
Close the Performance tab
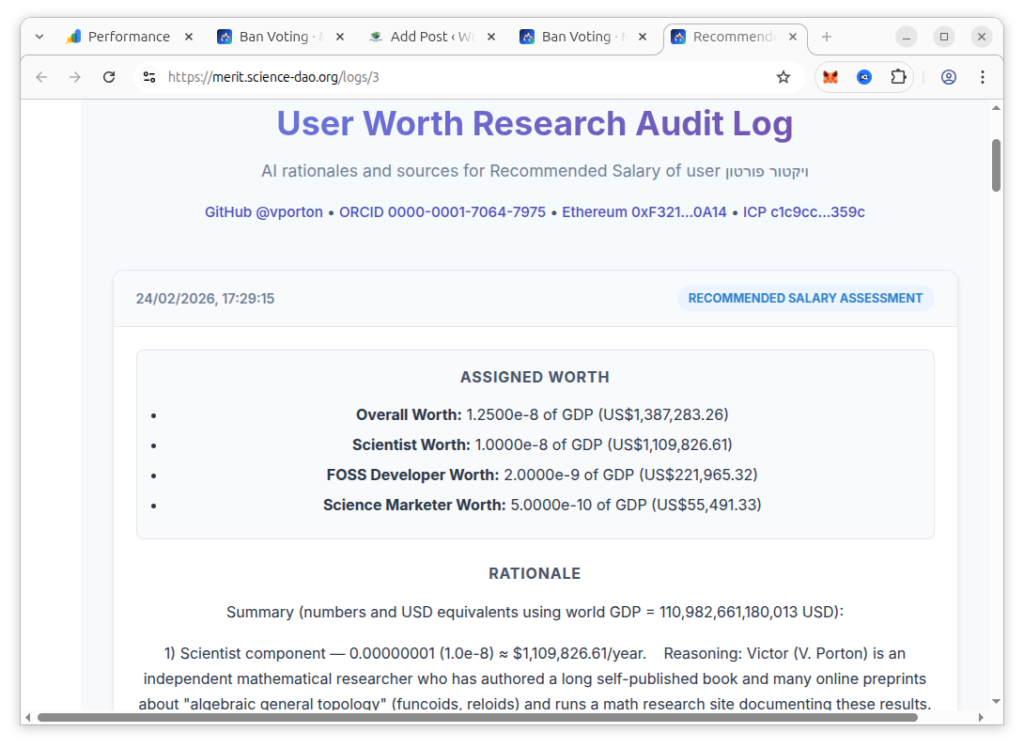click(x=188, y=37)
